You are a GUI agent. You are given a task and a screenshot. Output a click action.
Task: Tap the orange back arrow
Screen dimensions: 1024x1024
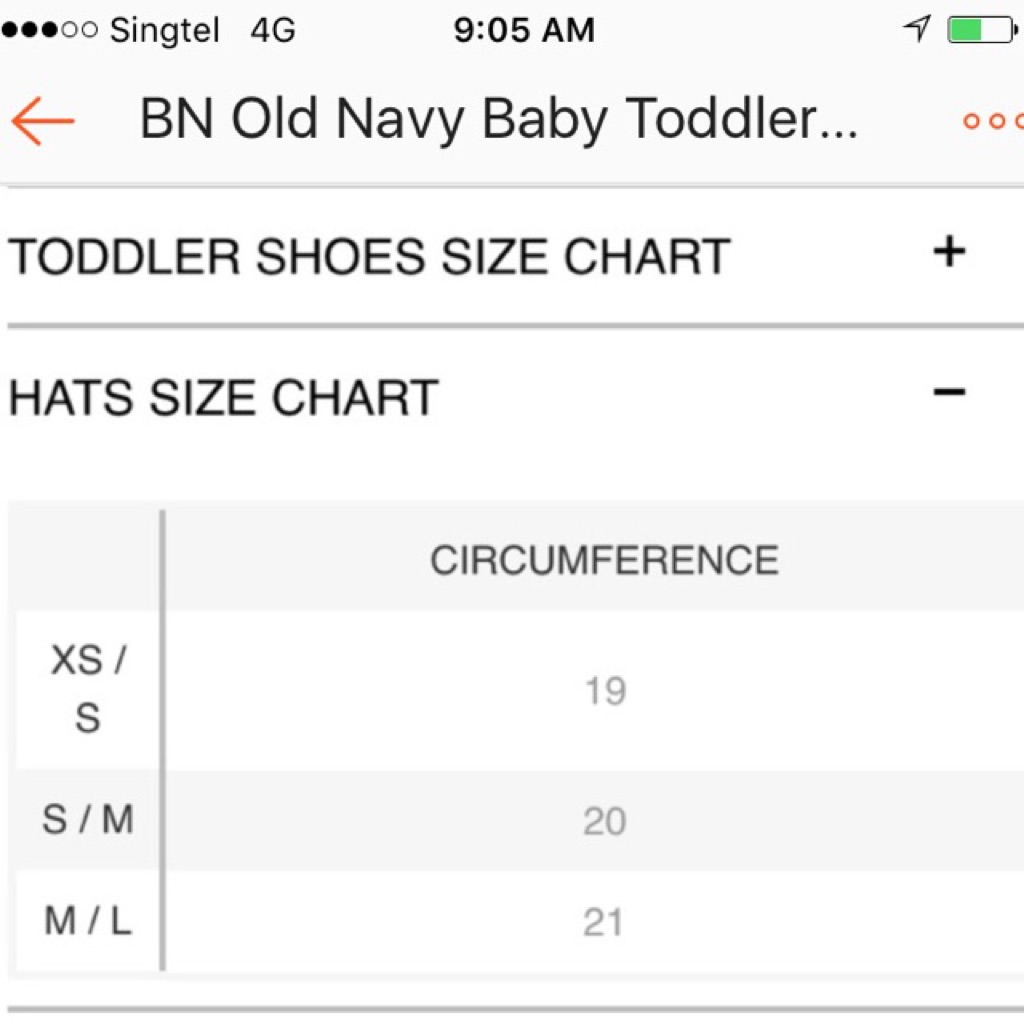pyautogui.click(x=43, y=121)
